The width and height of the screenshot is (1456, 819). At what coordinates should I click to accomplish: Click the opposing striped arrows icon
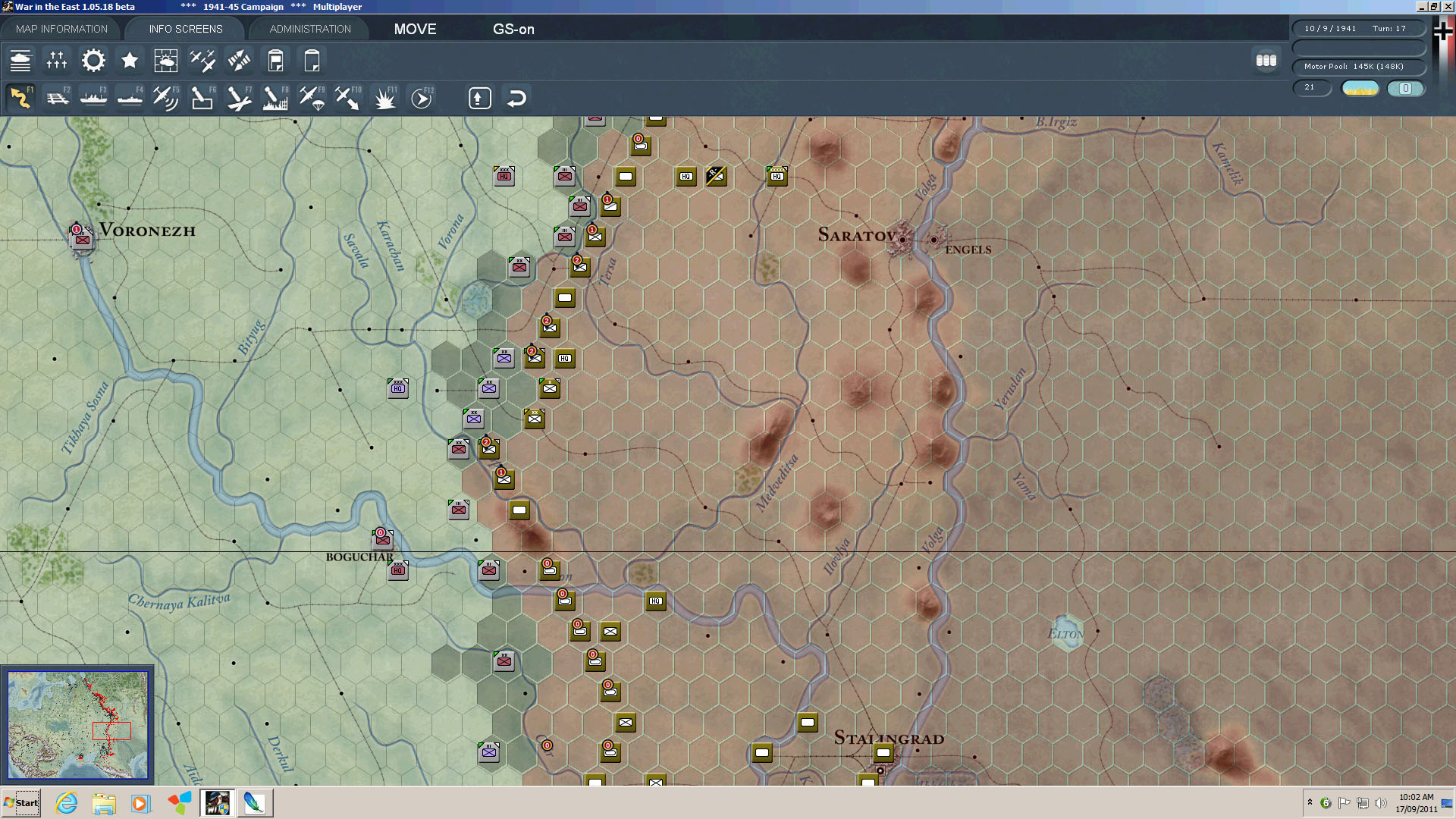pos(239,61)
